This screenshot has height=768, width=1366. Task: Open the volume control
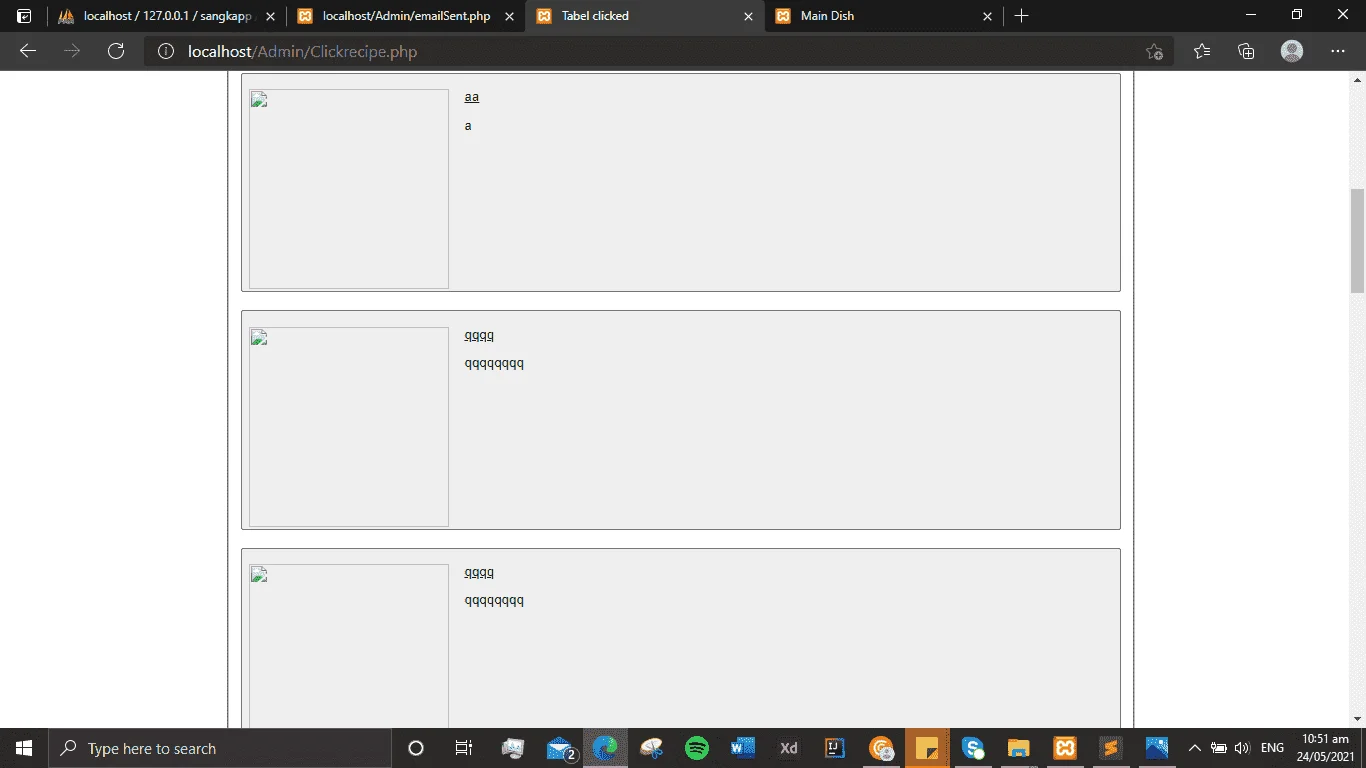pos(1243,748)
